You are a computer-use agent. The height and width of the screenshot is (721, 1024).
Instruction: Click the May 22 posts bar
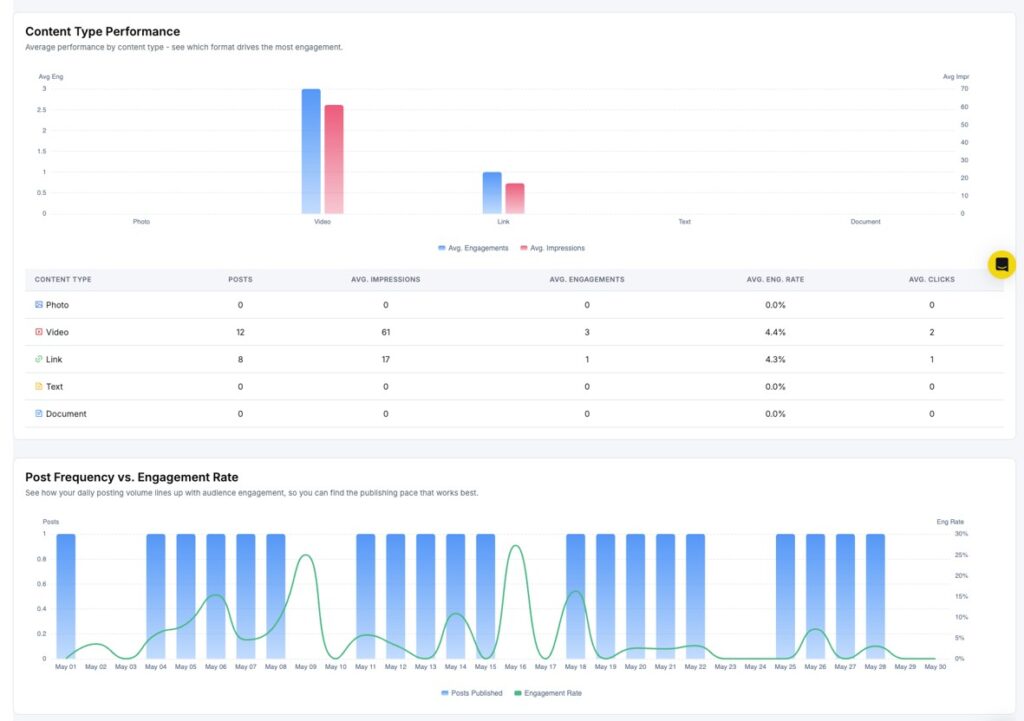[x=696, y=596]
